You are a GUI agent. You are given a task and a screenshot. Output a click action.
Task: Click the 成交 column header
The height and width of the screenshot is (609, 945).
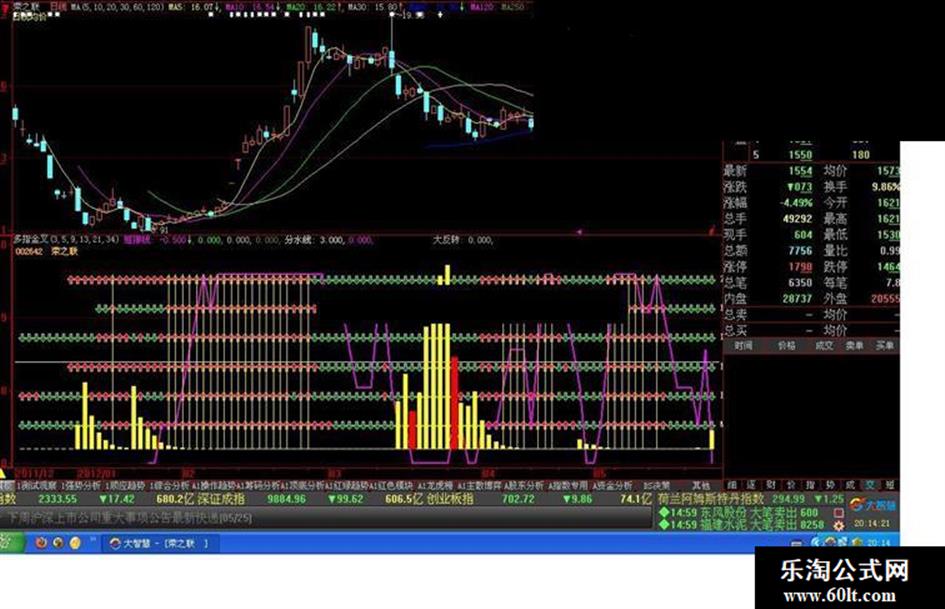coord(823,346)
